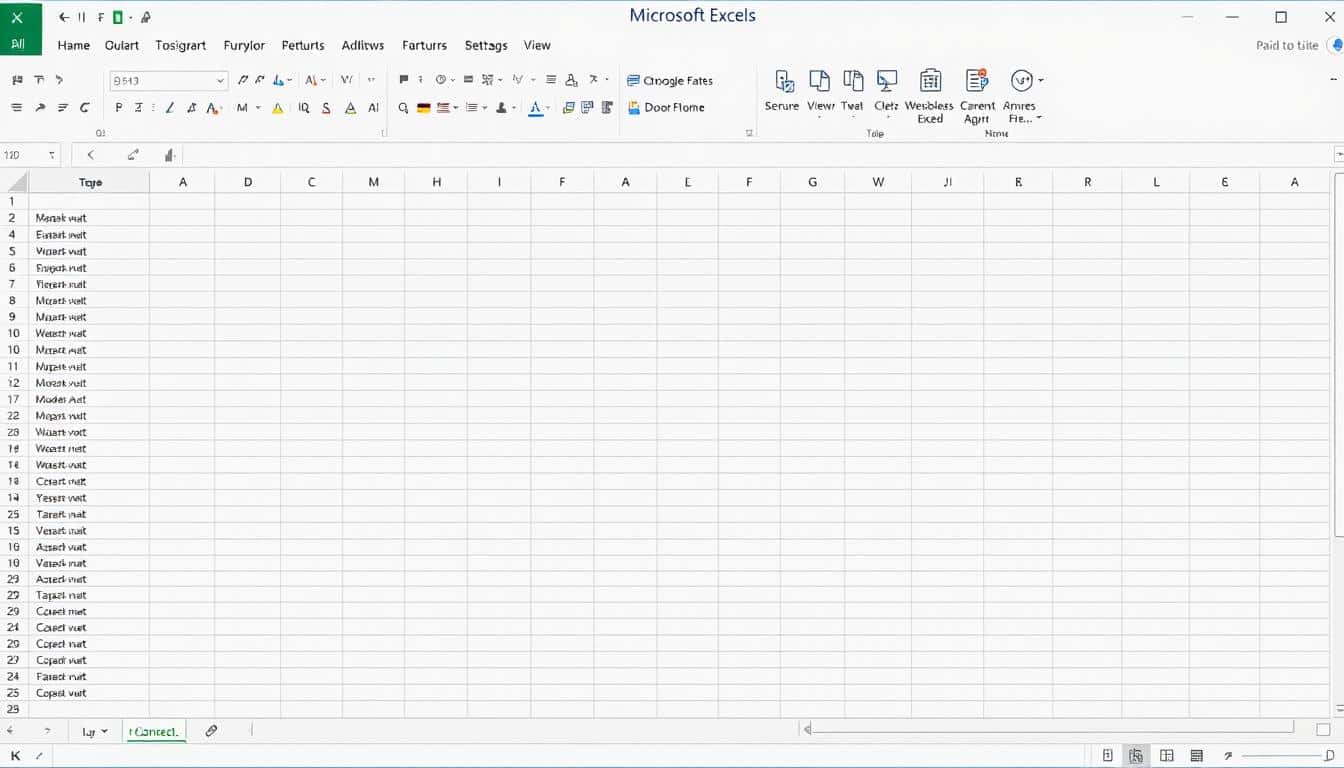Click the IQ icon in ribbon
The width and height of the screenshot is (1344, 768).
[x=303, y=108]
